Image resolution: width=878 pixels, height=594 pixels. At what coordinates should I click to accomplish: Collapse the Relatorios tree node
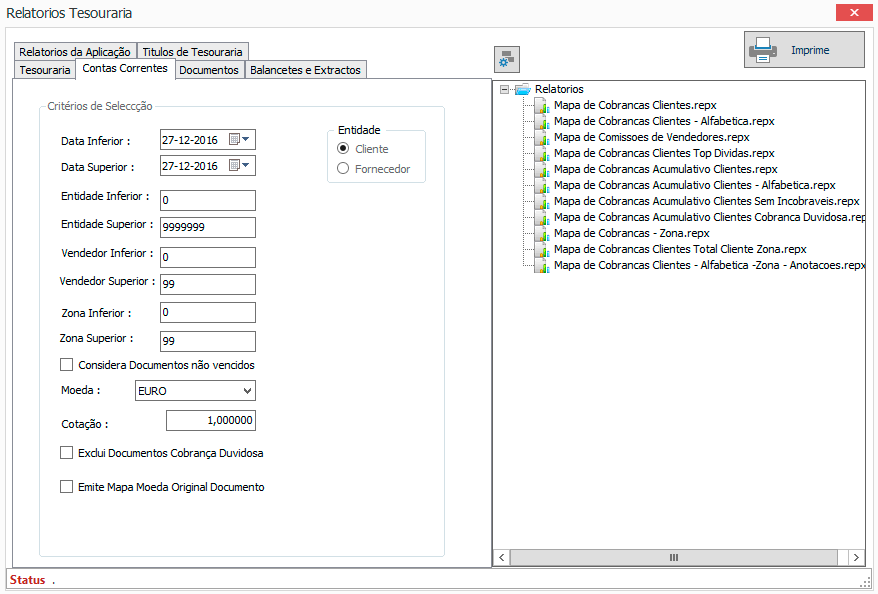pyautogui.click(x=505, y=90)
